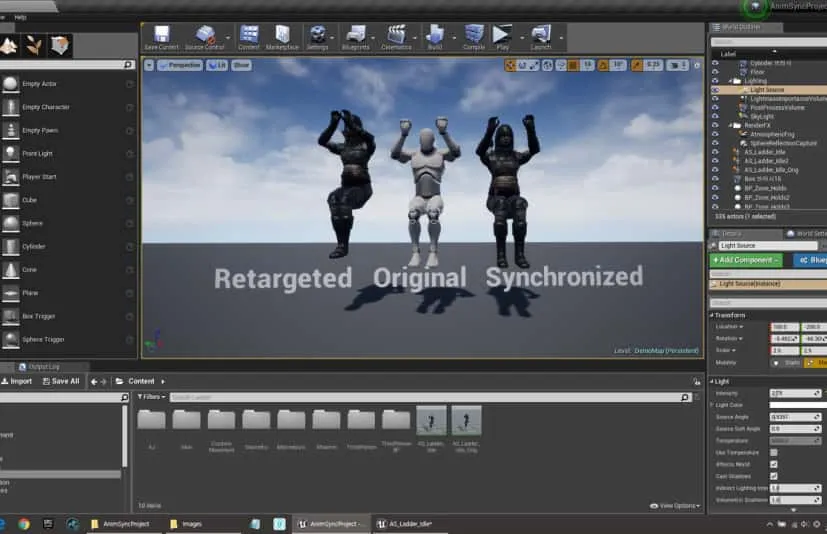Open the Lit view mode menu
The image size is (827, 534).
(217, 65)
